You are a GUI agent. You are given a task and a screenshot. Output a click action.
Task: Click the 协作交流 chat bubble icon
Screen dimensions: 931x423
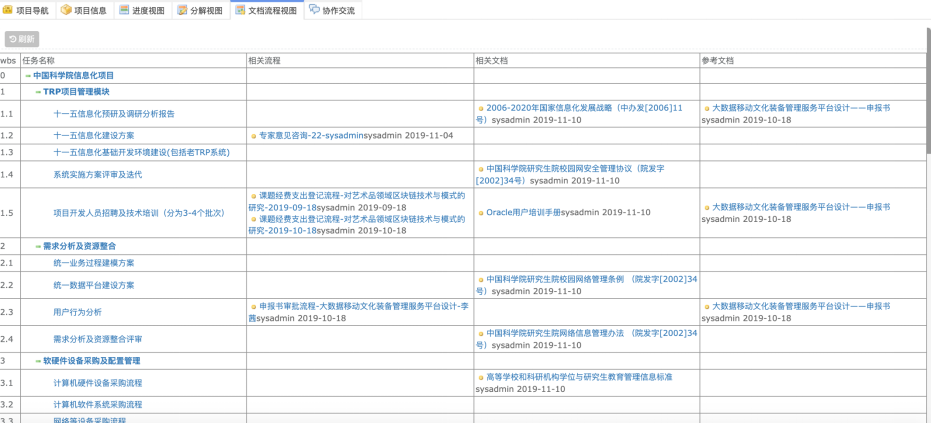314,10
